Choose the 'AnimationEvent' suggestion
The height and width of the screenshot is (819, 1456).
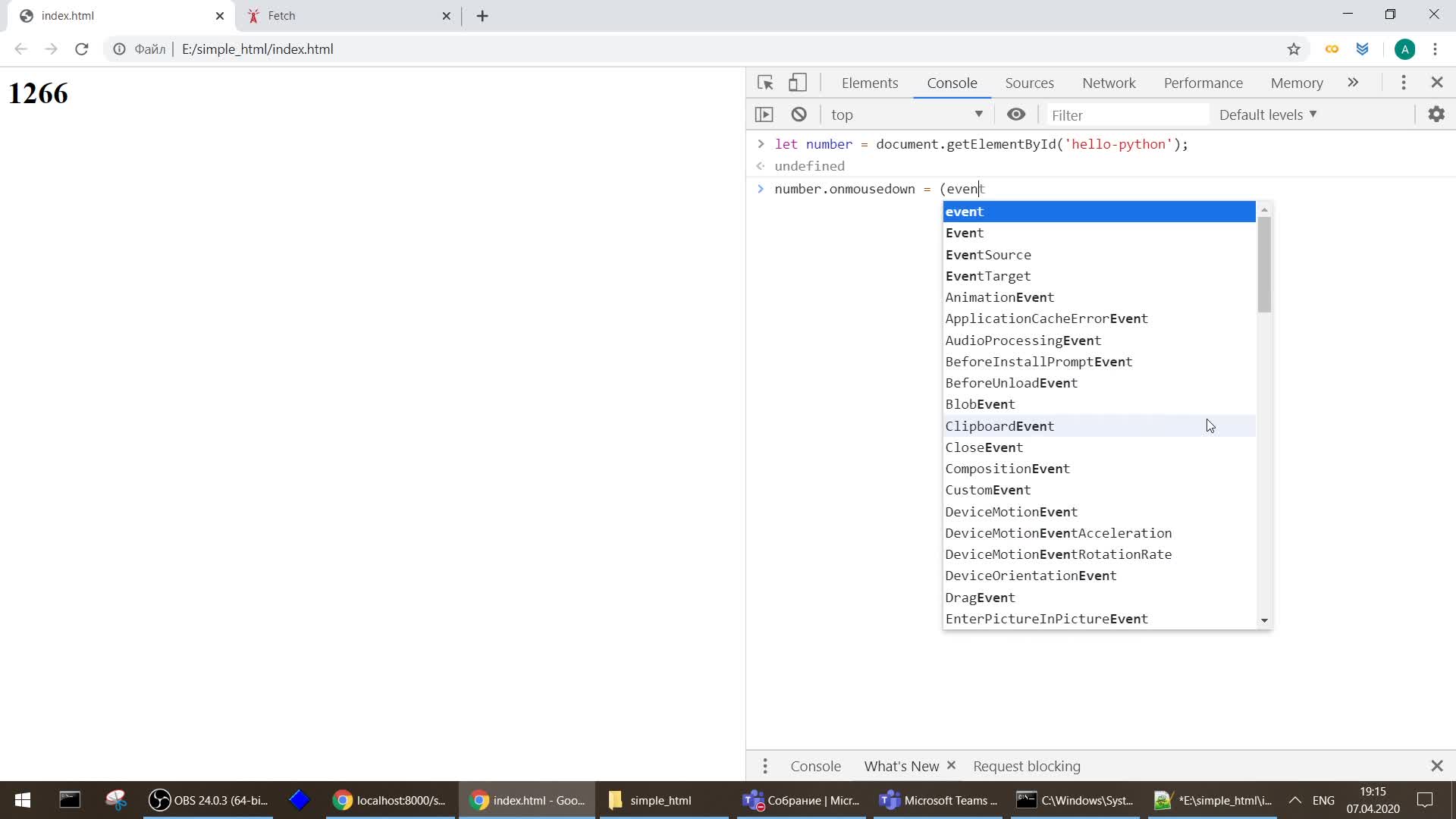pos(1099,297)
